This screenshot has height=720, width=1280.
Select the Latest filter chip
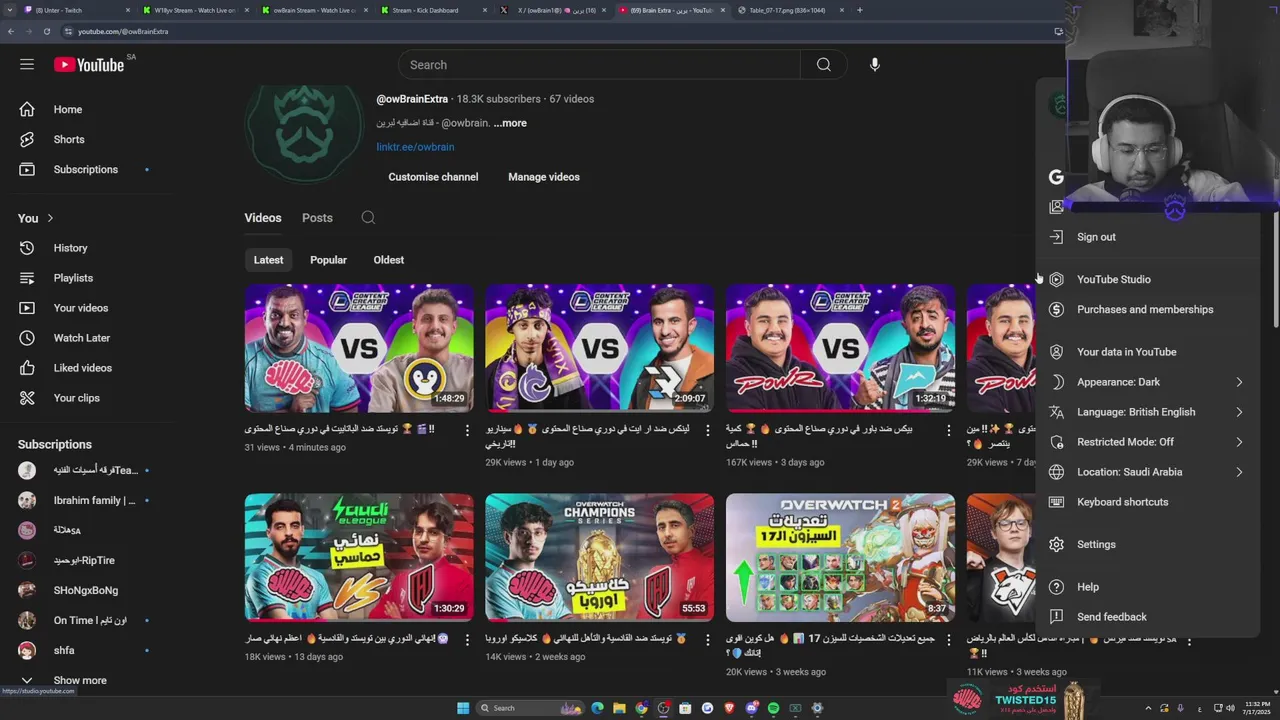[x=268, y=260]
